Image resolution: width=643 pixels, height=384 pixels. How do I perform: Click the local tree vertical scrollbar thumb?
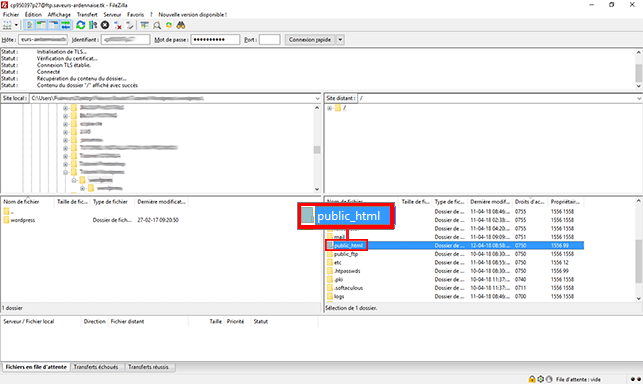tap(317, 150)
